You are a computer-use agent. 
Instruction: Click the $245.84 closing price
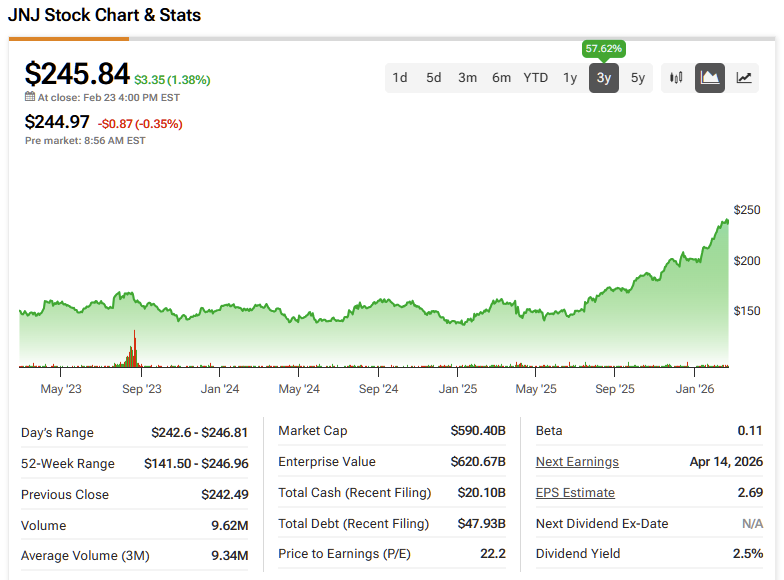click(77, 74)
